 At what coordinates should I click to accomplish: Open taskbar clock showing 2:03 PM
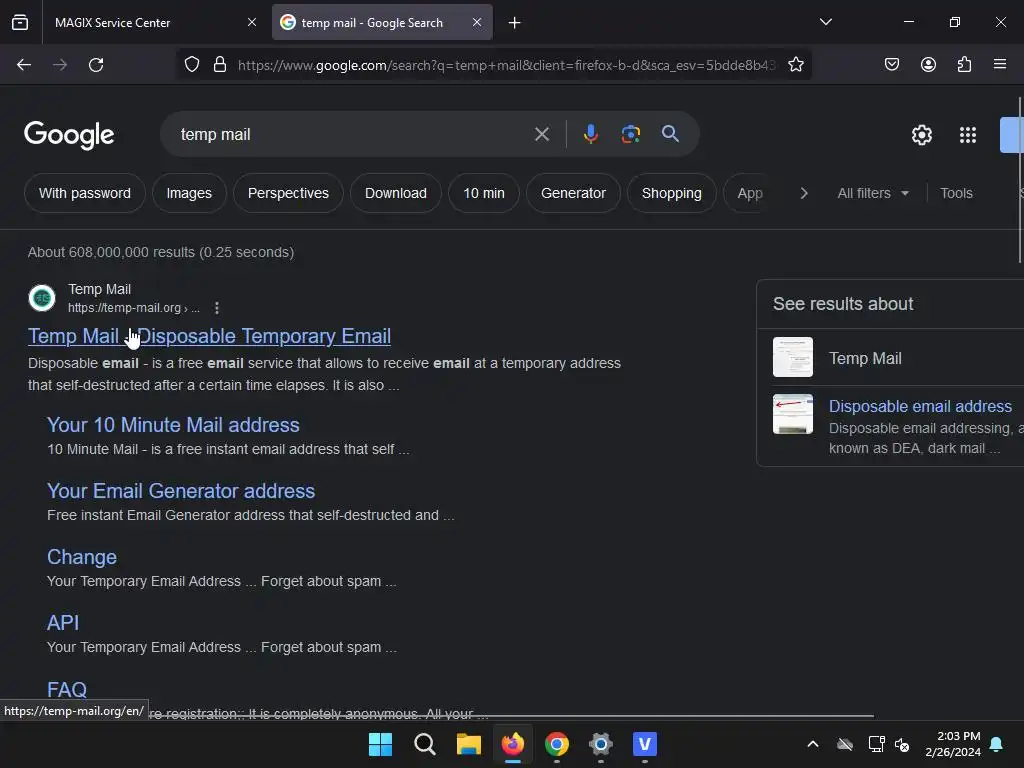click(953, 744)
